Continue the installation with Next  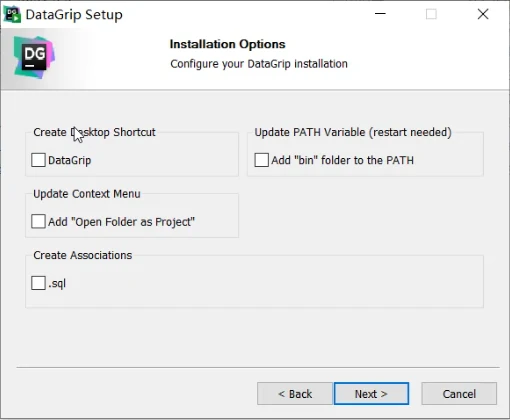pyautogui.click(x=371, y=394)
